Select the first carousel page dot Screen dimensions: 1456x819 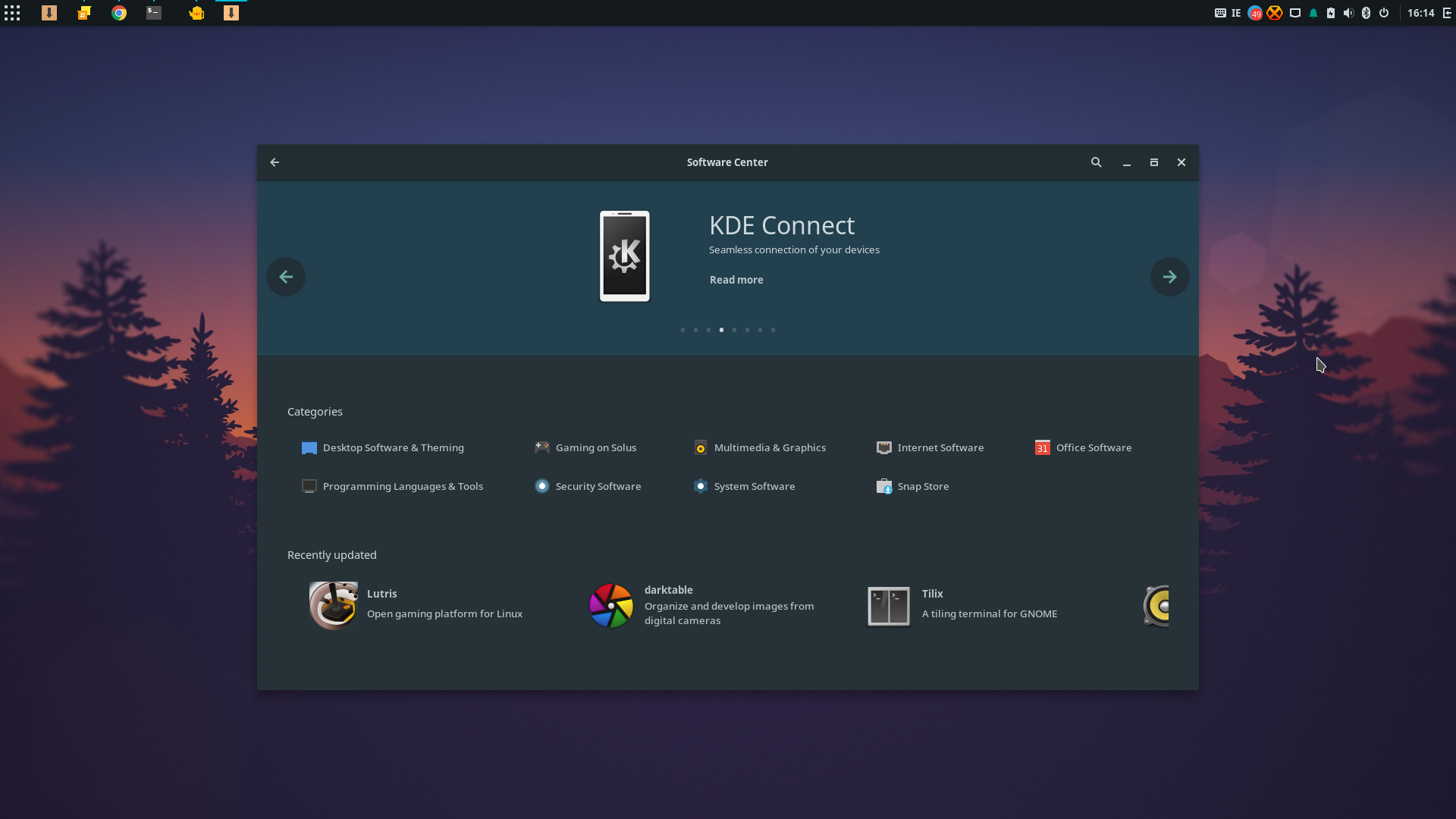pos(682,330)
